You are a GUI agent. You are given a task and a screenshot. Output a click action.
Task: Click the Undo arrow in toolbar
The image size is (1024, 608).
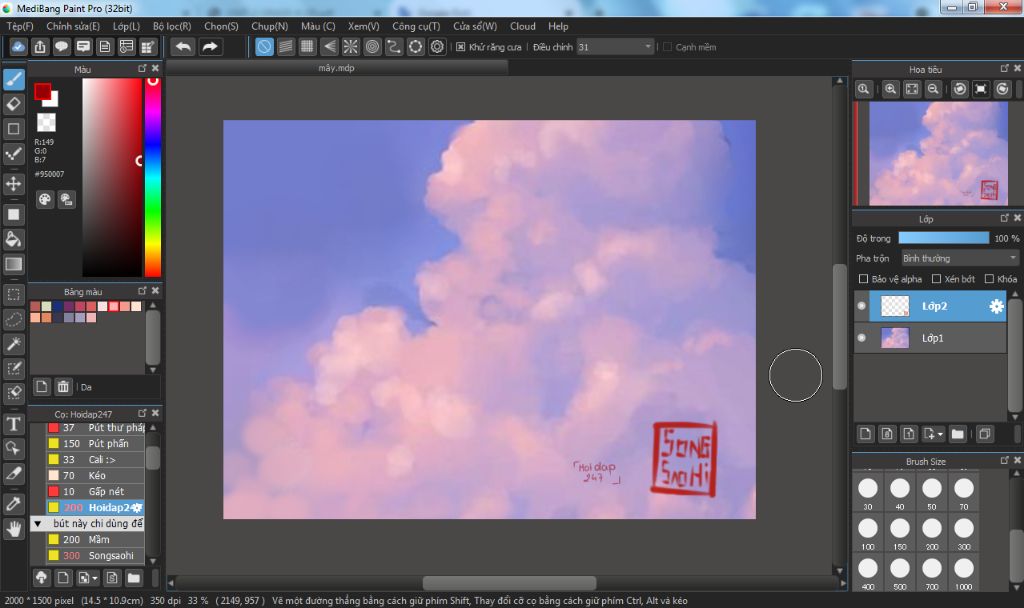pos(184,46)
